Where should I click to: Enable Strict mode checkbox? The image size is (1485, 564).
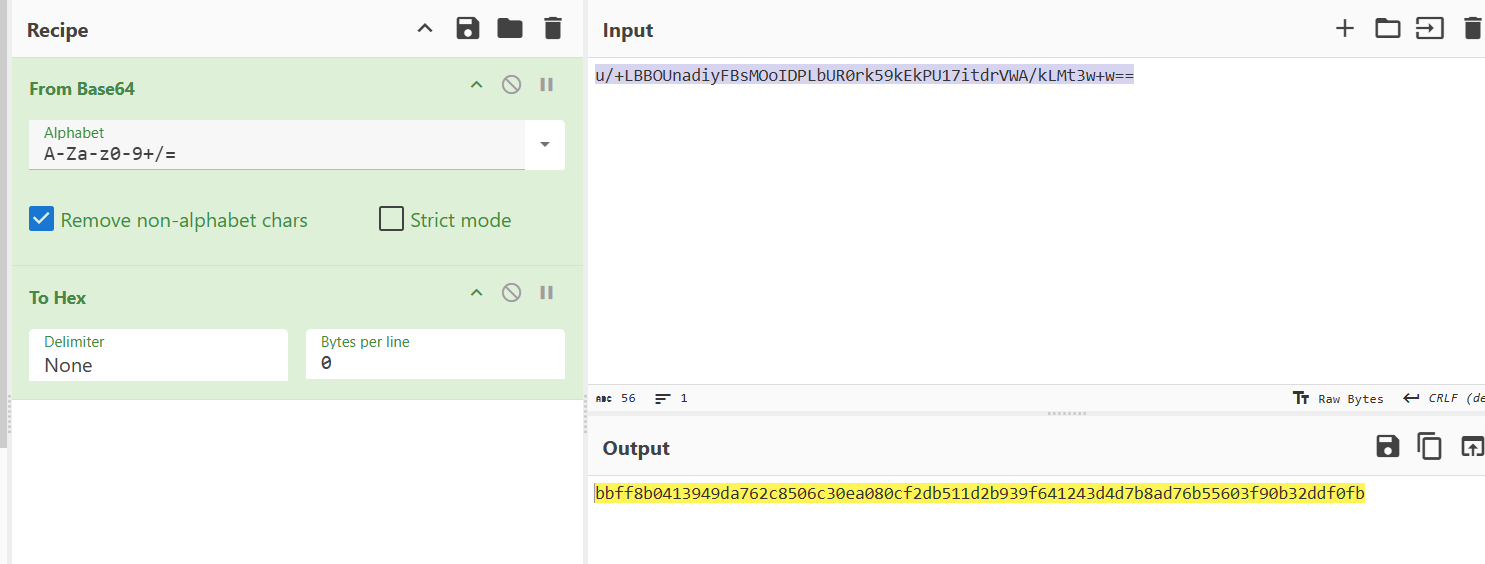click(x=391, y=220)
